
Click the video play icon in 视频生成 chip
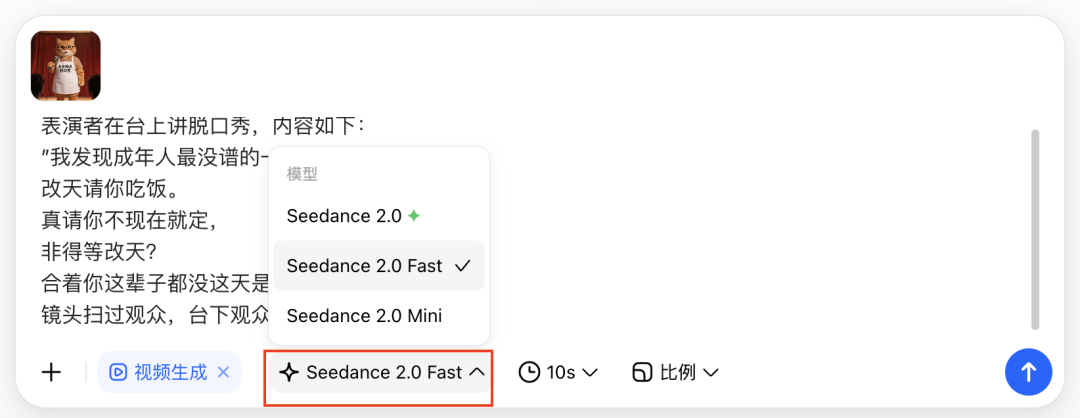coord(118,373)
